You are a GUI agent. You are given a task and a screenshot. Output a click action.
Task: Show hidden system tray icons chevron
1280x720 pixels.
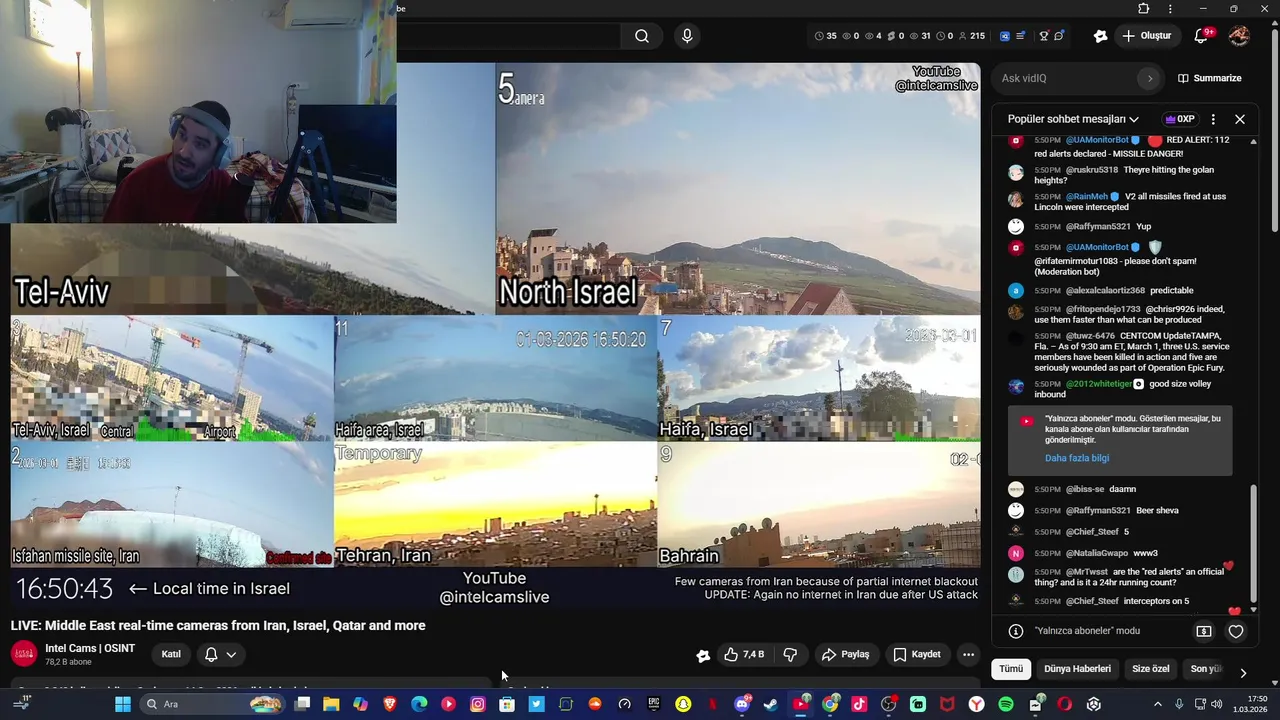[1158, 704]
